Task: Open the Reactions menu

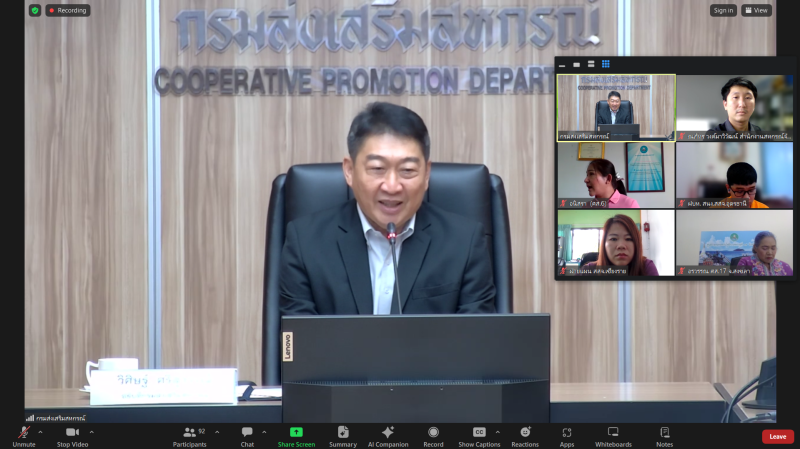Action: (x=525, y=437)
